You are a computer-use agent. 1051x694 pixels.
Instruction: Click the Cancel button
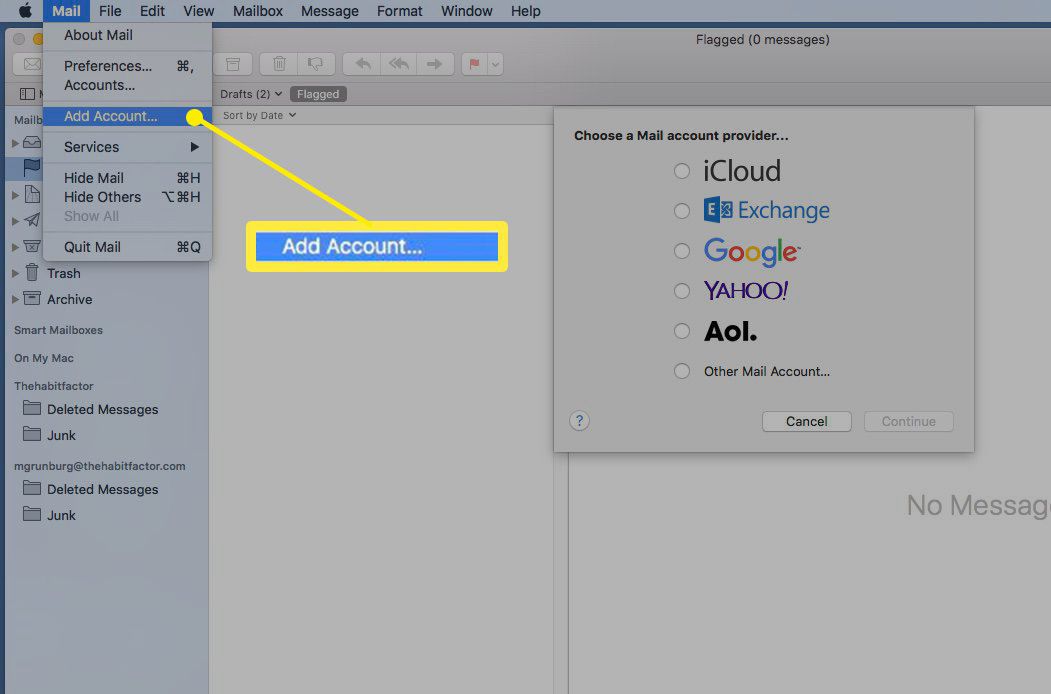(806, 422)
